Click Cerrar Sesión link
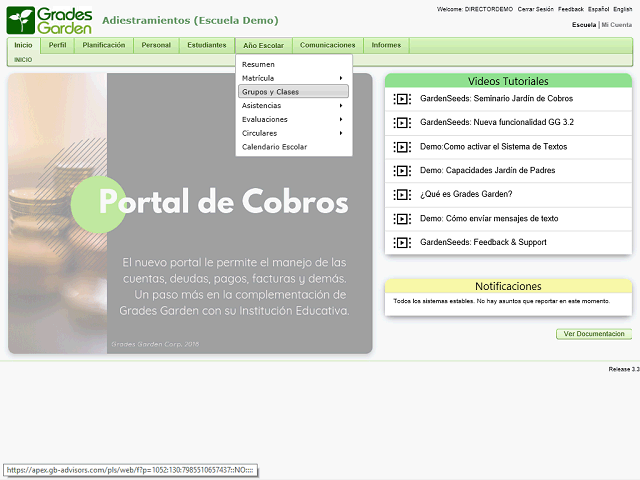640x480 pixels. pyautogui.click(x=536, y=9)
